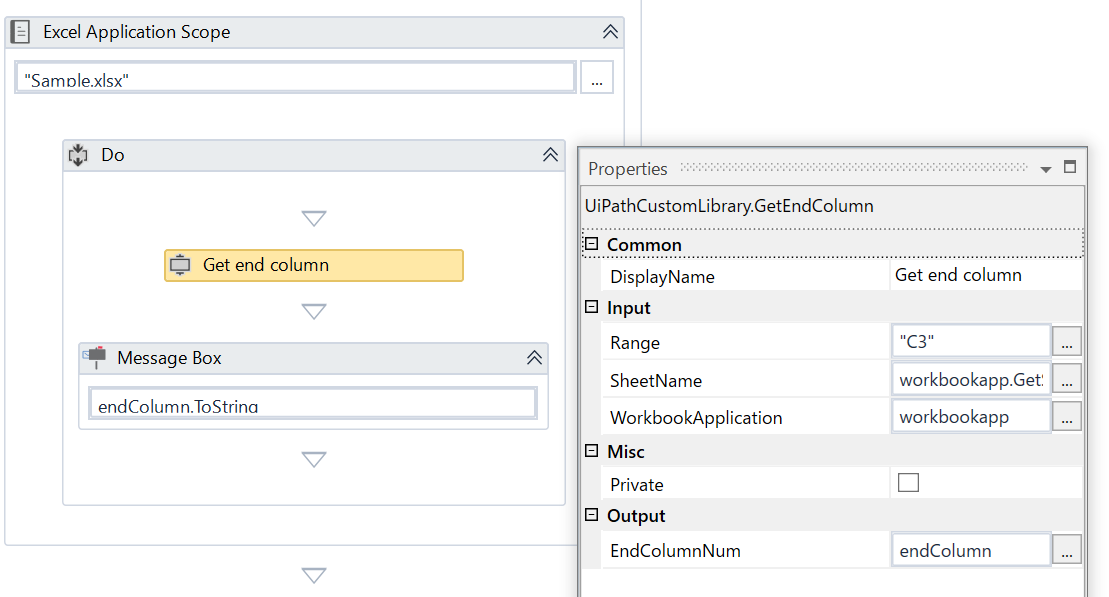Click the Get end column activity icon
This screenshot has height=597, width=1109.
tap(180, 265)
